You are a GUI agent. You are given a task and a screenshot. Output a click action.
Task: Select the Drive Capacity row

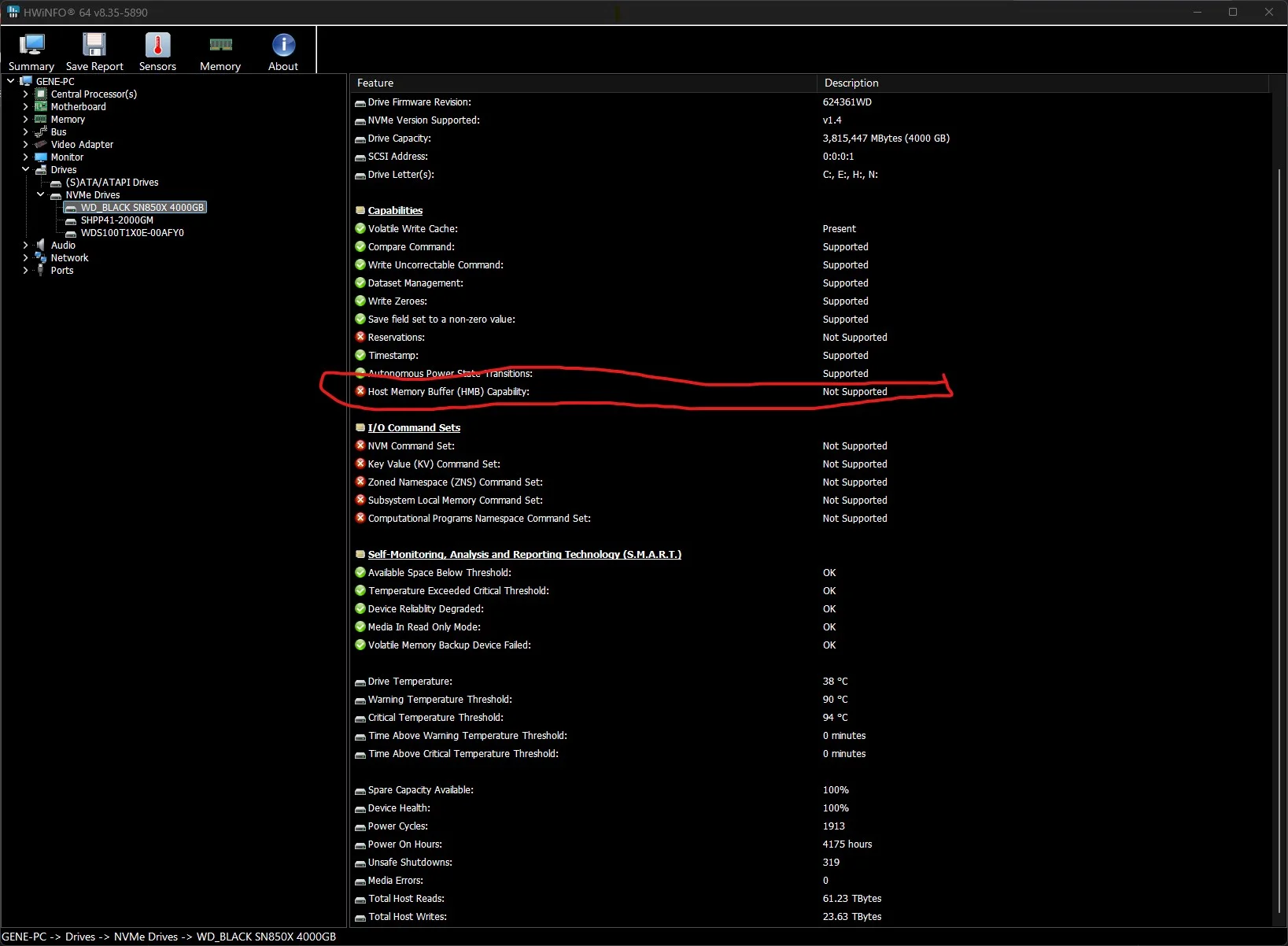point(810,138)
